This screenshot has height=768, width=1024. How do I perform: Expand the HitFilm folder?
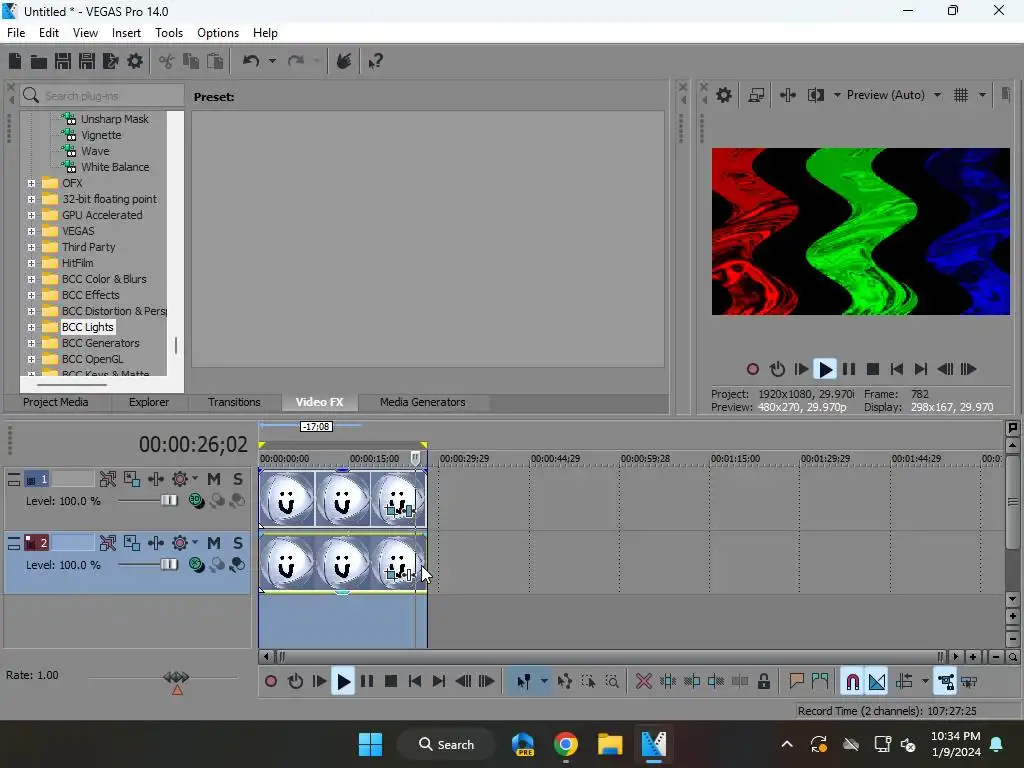click(x=31, y=263)
